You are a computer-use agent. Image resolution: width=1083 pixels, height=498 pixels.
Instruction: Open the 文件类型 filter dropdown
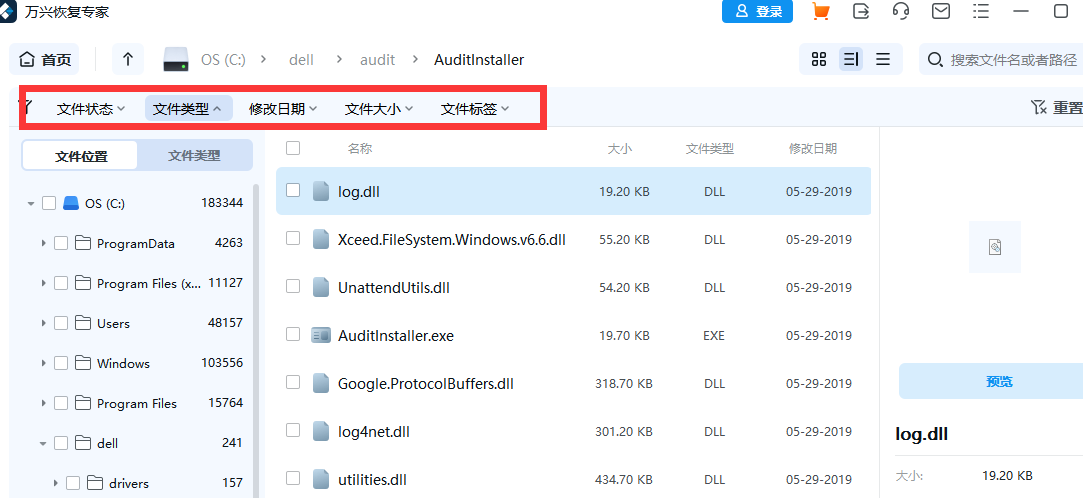pos(189,108)
